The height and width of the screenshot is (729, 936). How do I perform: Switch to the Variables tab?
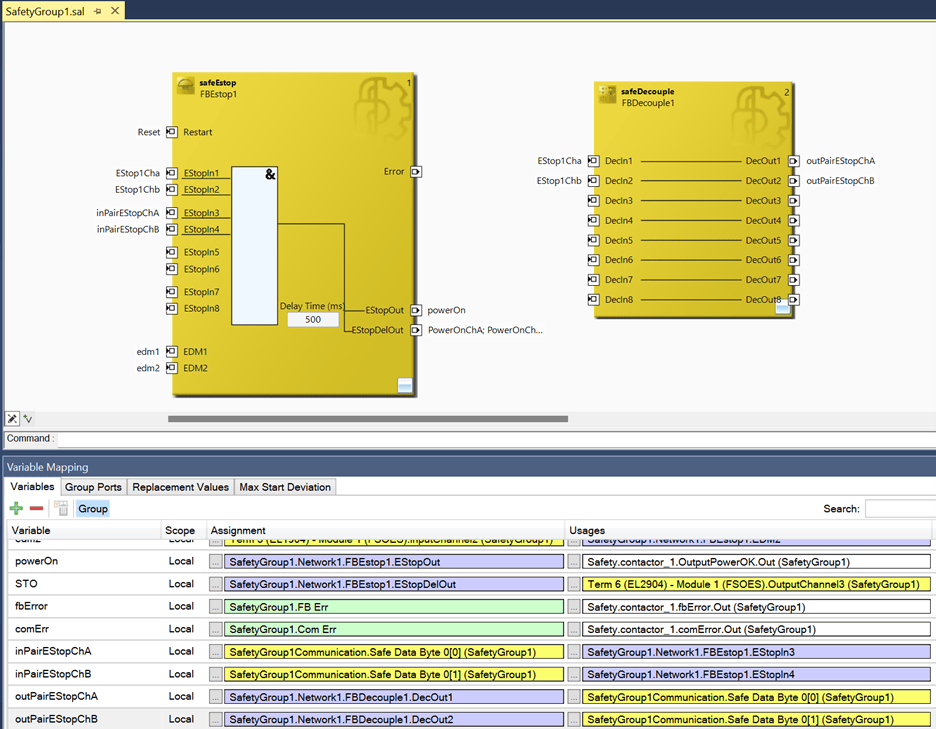32,487
